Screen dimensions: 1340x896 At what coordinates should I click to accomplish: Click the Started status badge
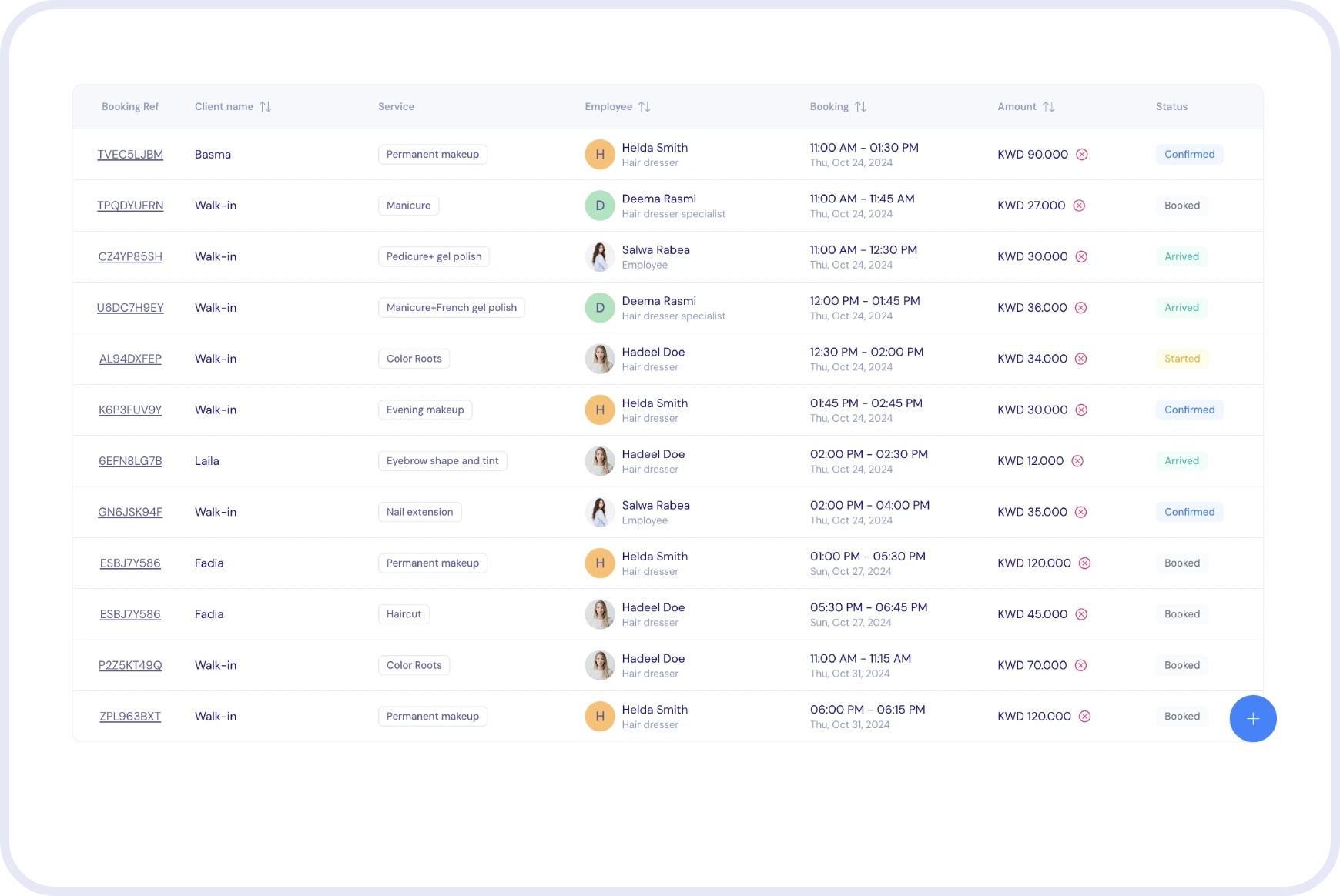pos(1182,358)
